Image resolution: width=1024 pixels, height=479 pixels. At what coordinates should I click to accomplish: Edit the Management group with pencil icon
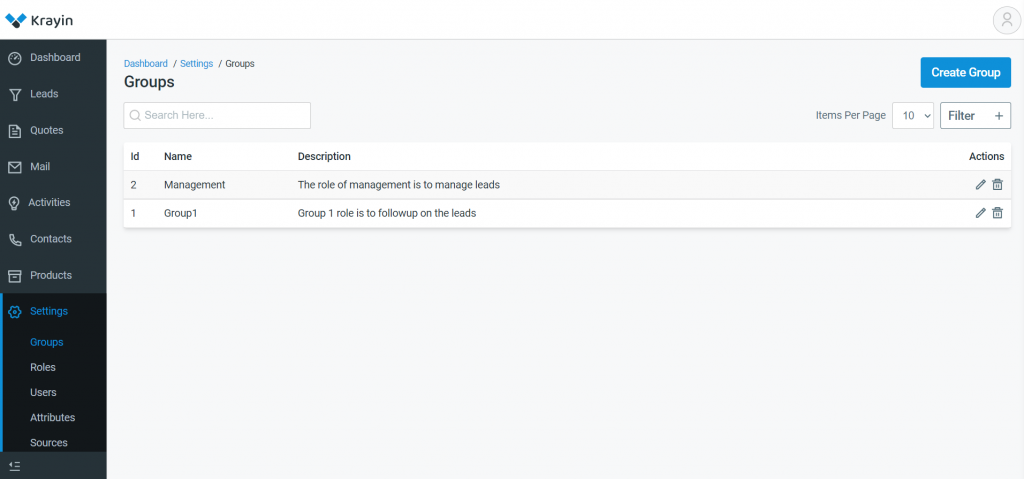pyautogui.click(x=980, y=185)
